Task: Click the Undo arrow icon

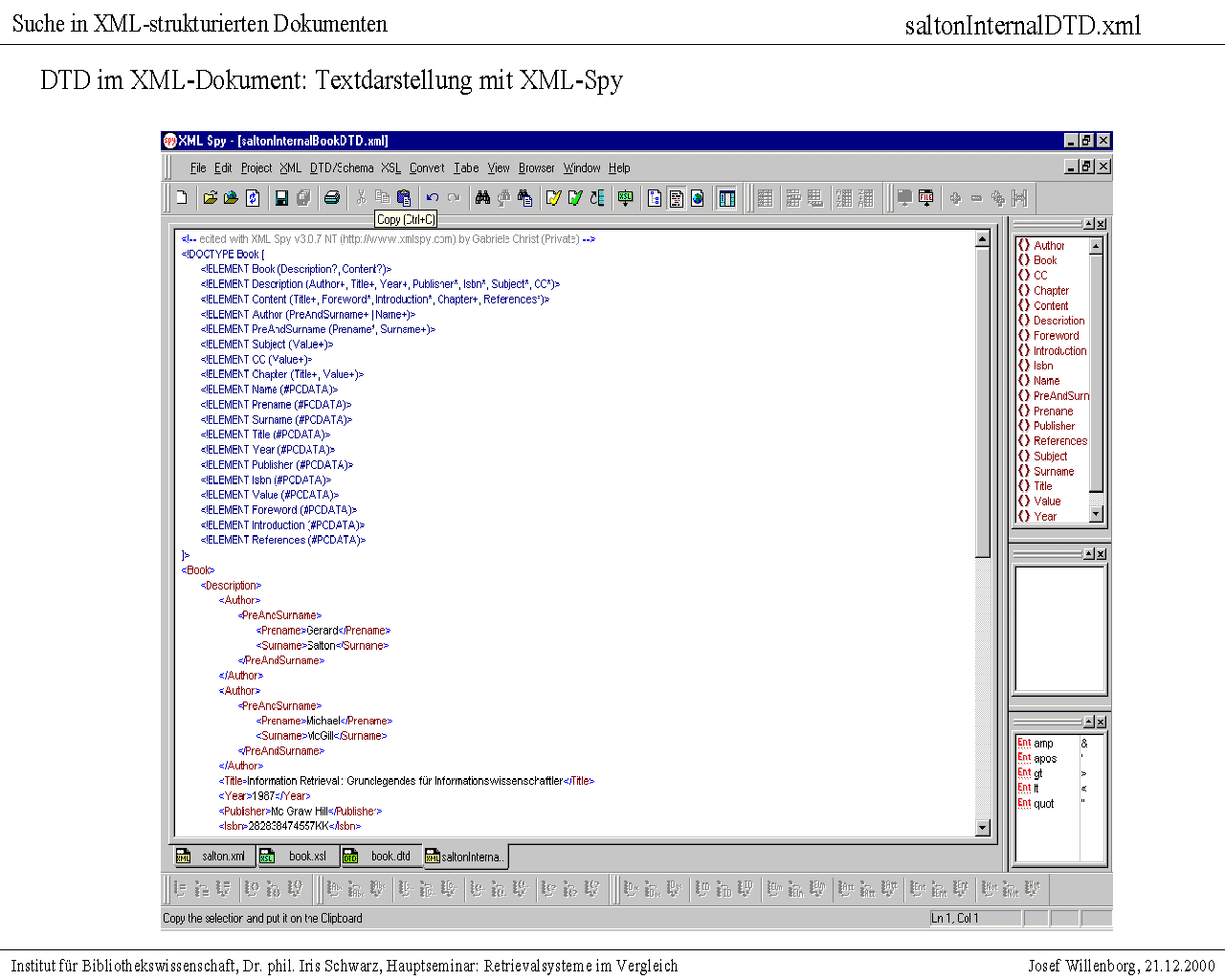Action: pos(433,198)
